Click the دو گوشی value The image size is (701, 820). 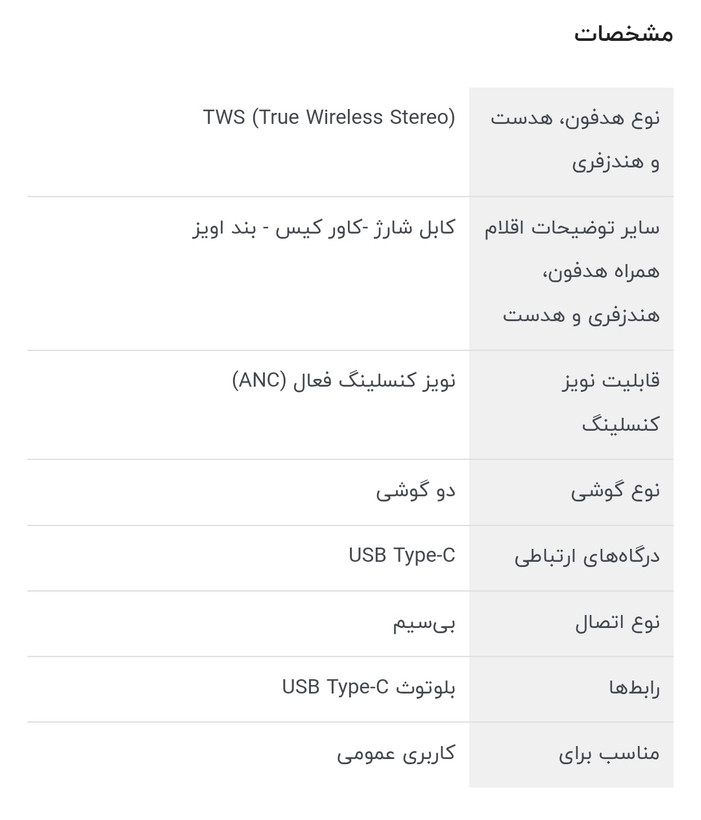(x=415, y=490)
